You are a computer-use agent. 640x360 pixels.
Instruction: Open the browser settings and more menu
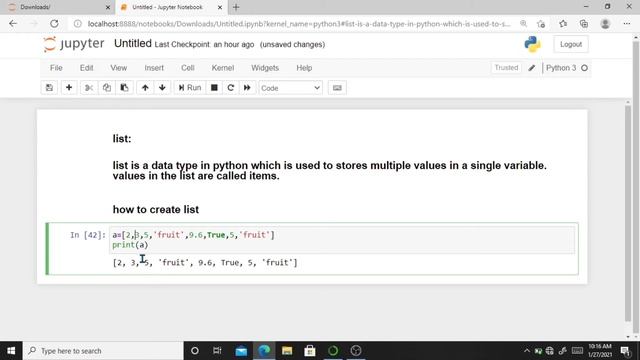[x=627, y=24]
